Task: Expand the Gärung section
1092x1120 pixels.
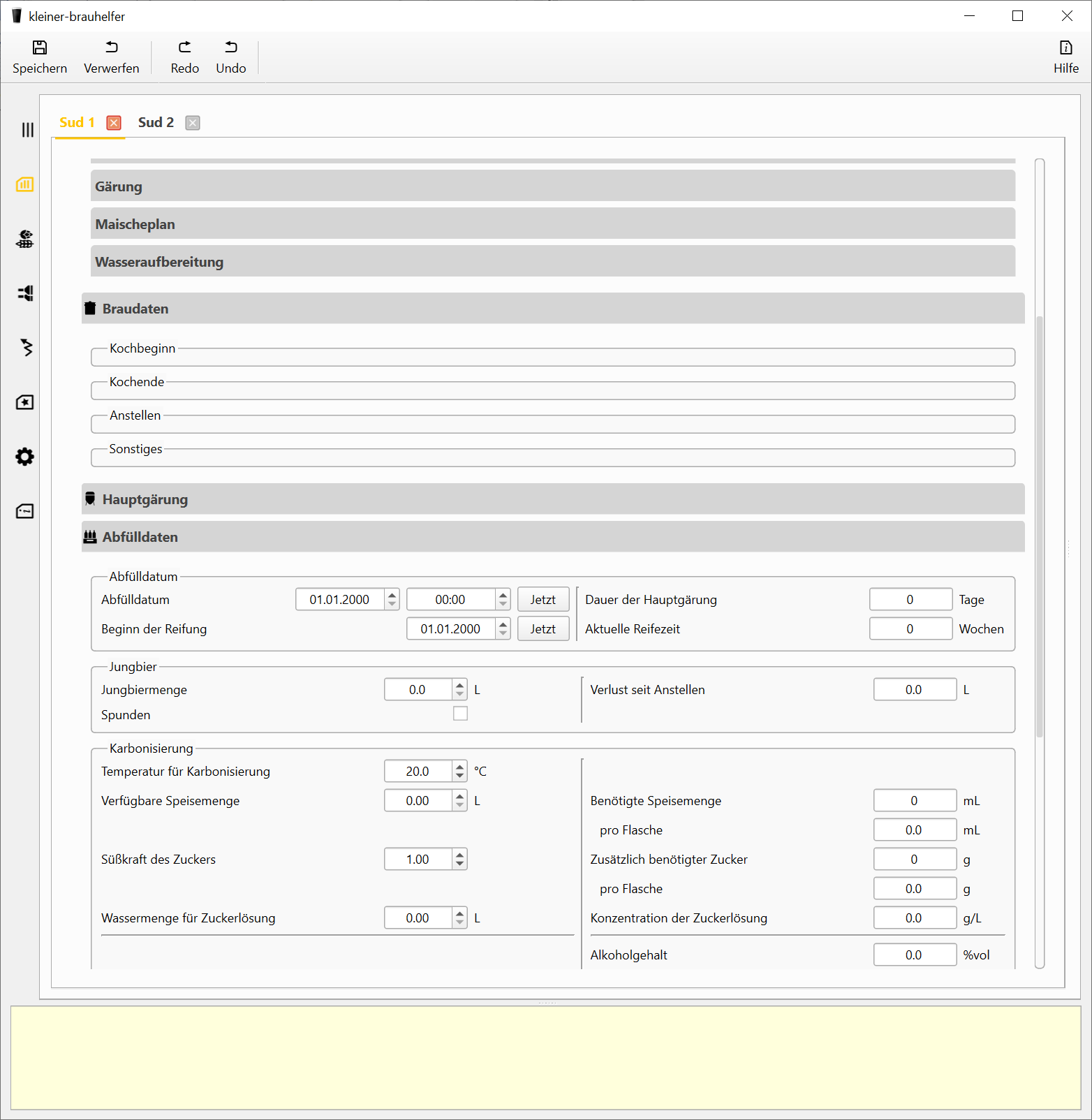Action: tap(552, 186)
